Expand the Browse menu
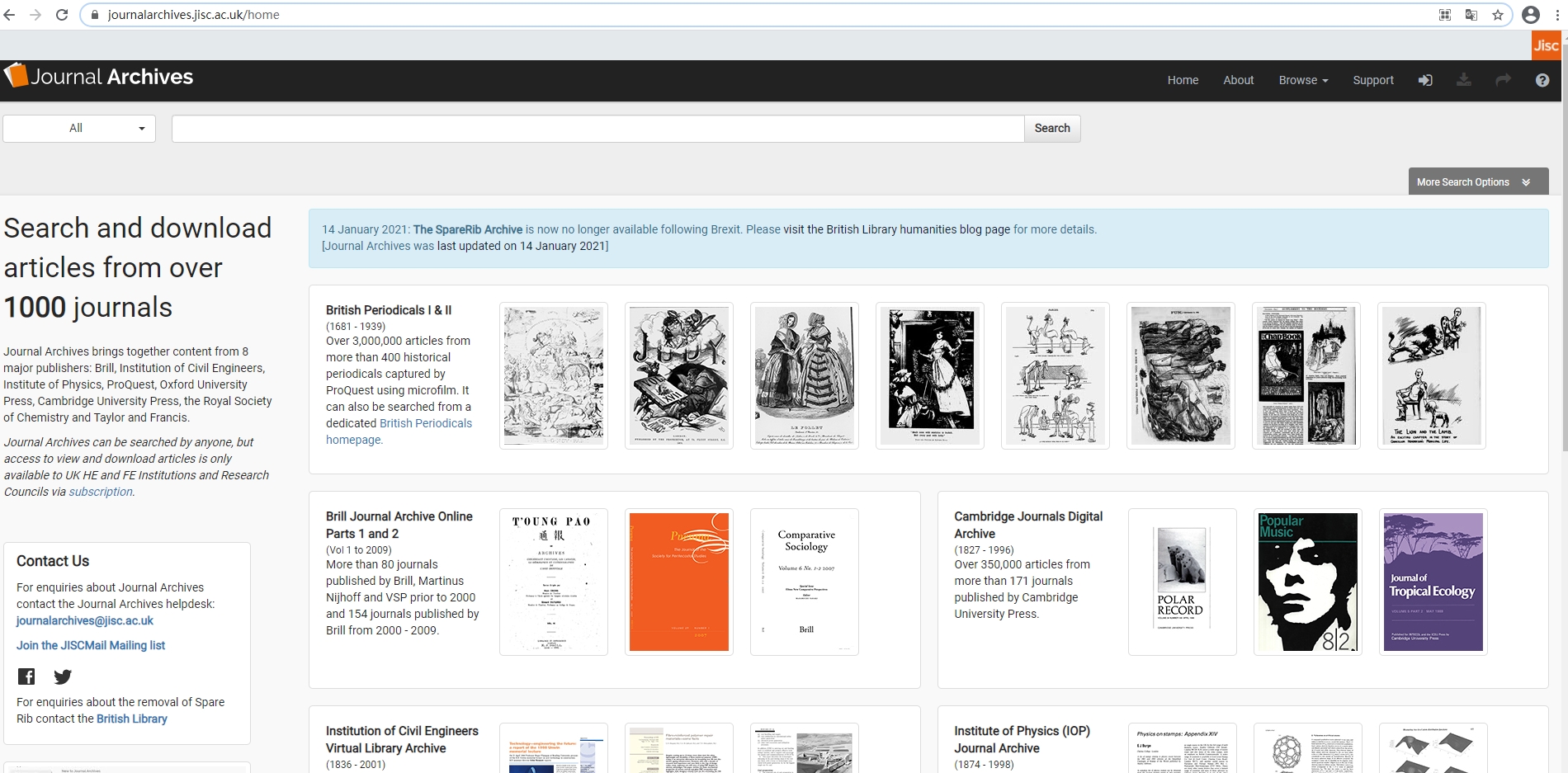The height and width of the screenshot is (773, 1568). click(1303, 80)
